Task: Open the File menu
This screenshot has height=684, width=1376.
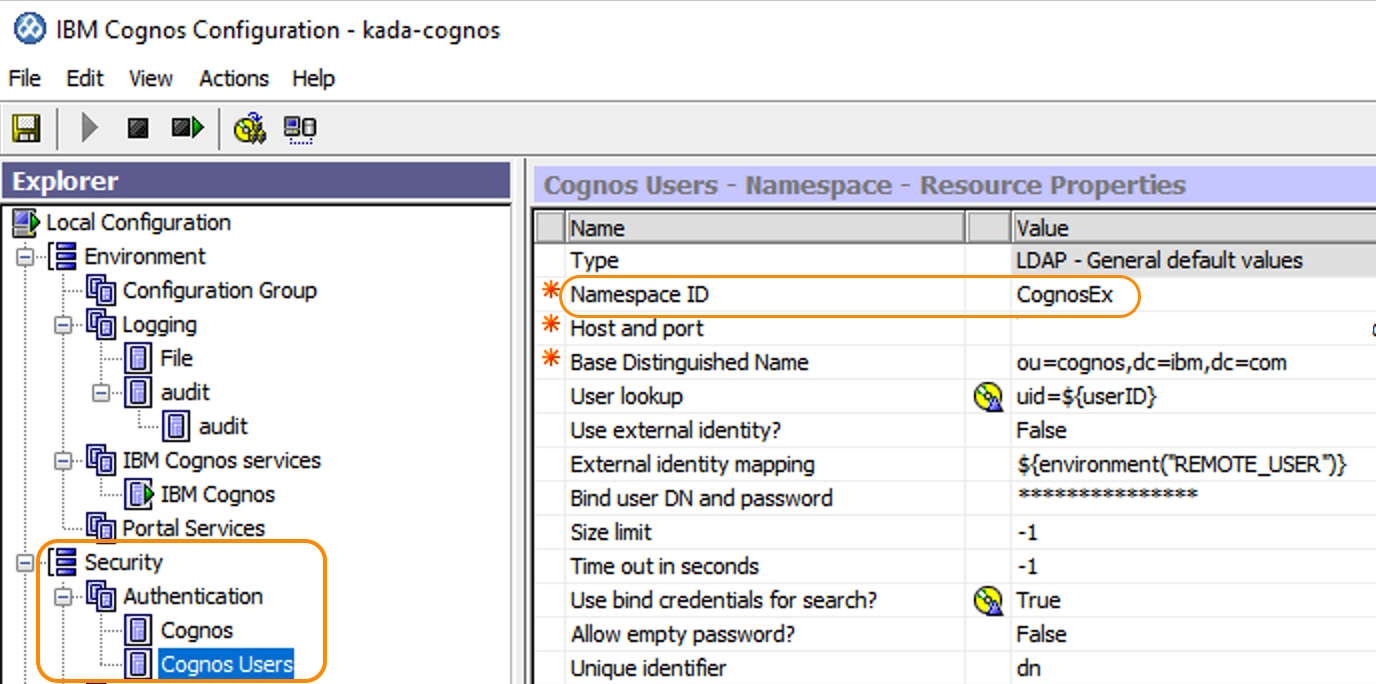Action: point(23,78)
